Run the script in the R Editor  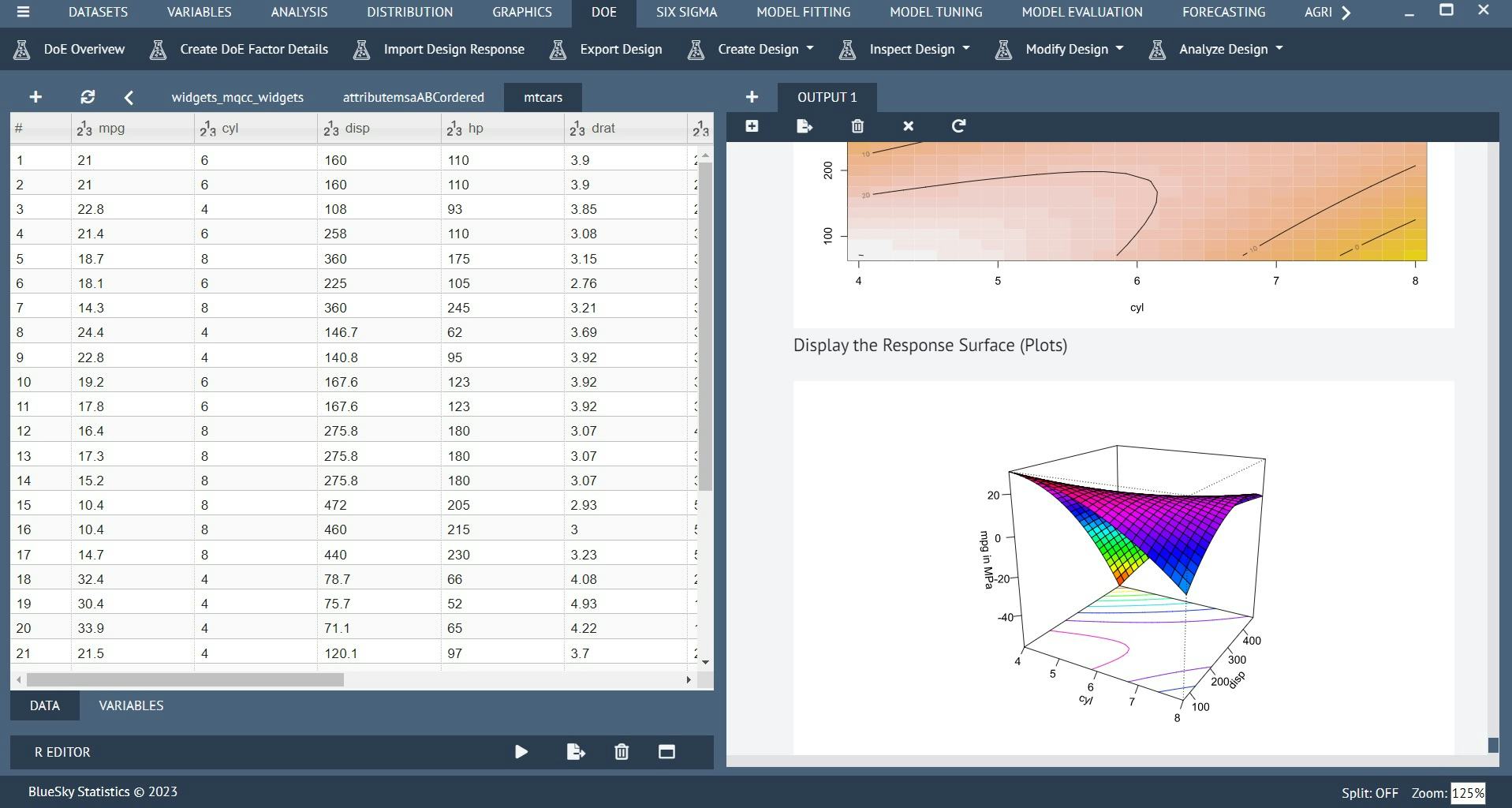click(521, 752)
